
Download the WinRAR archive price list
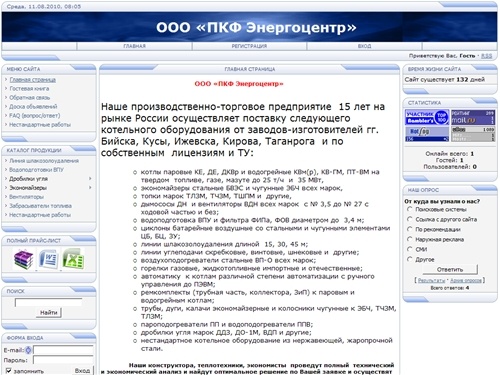coord(23,259)
